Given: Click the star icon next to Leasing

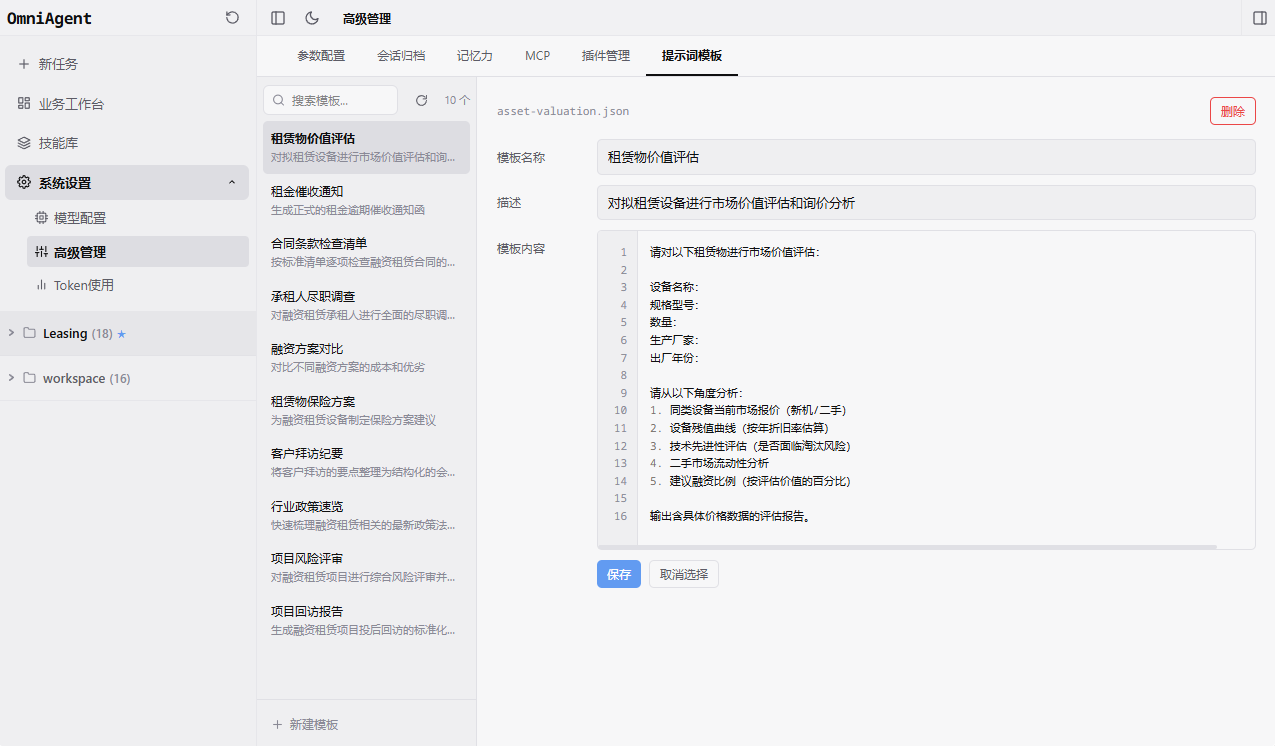Looking at the screenshot, I should click(122, 334).
